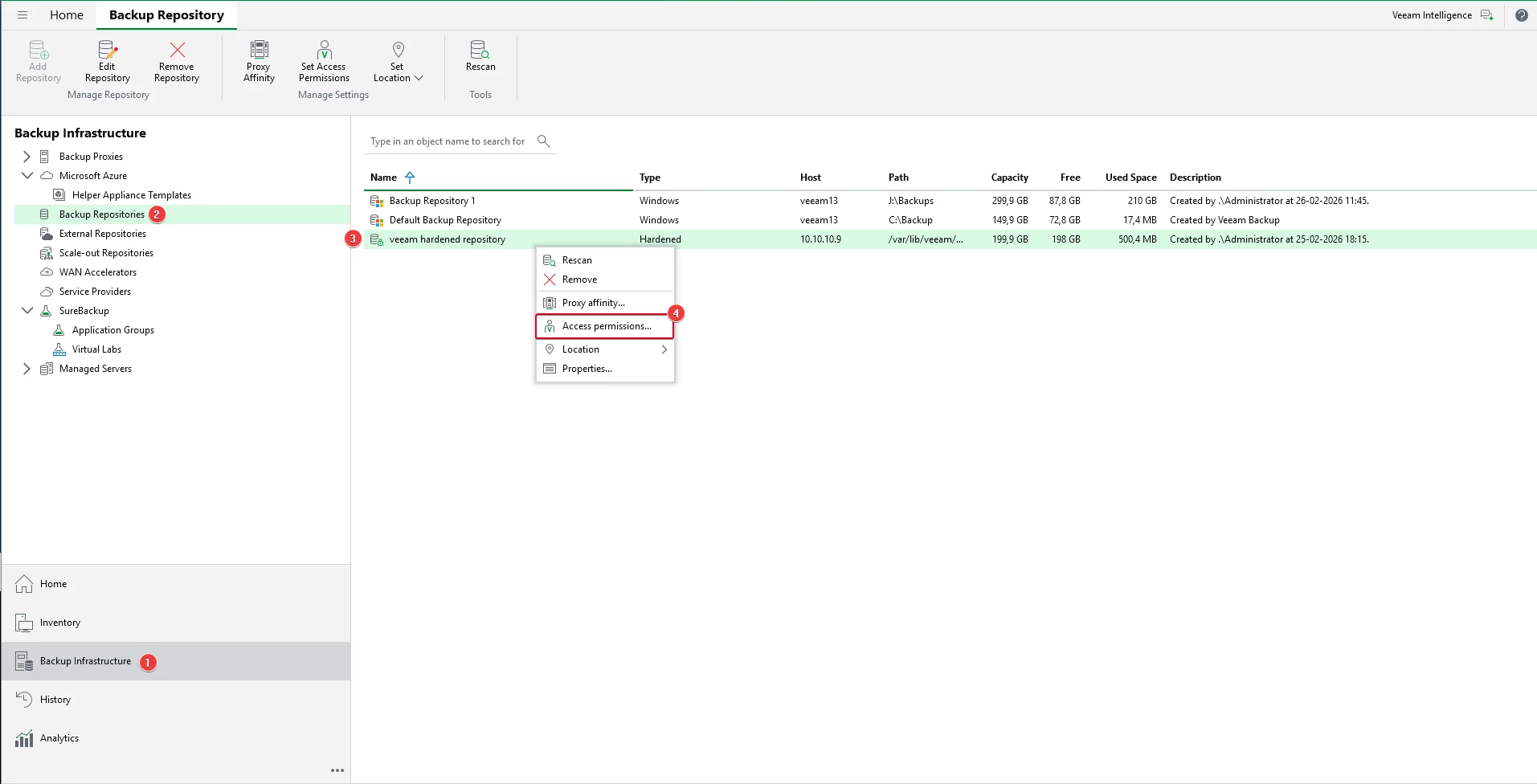
Task: Click the Default Backup Repository row icon
Action: pyautogui.click(x=377, y=220)
